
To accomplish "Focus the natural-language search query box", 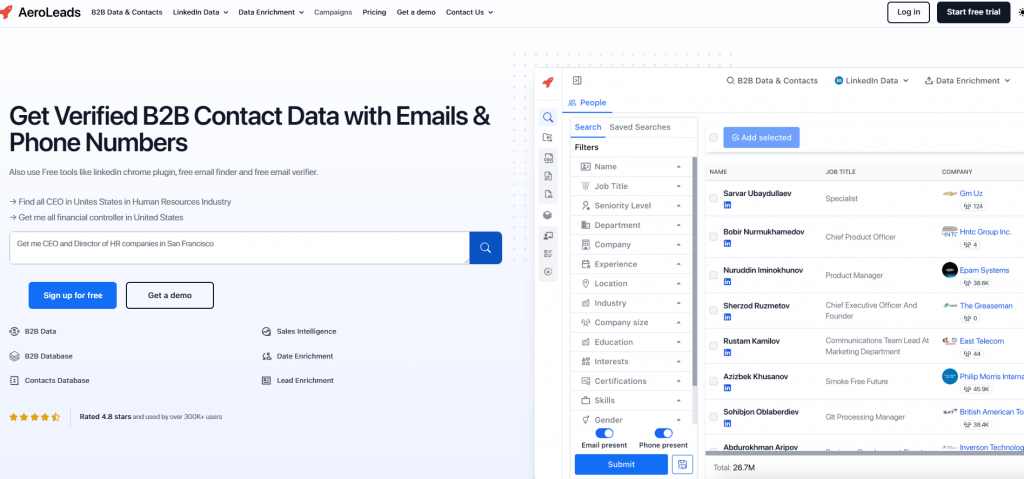I will point(239,248).
